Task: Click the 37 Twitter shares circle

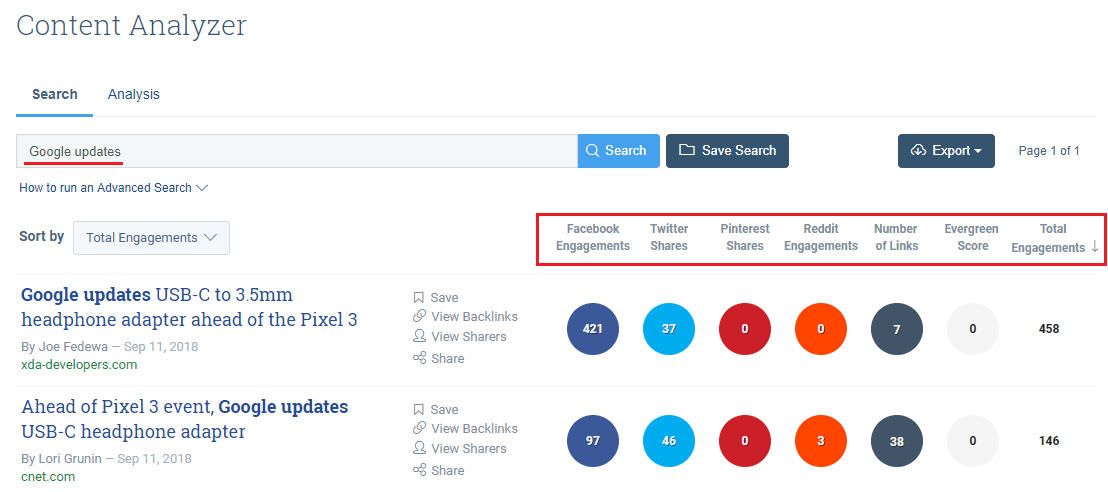Action: pyautogui.click(x=668, y=329)
